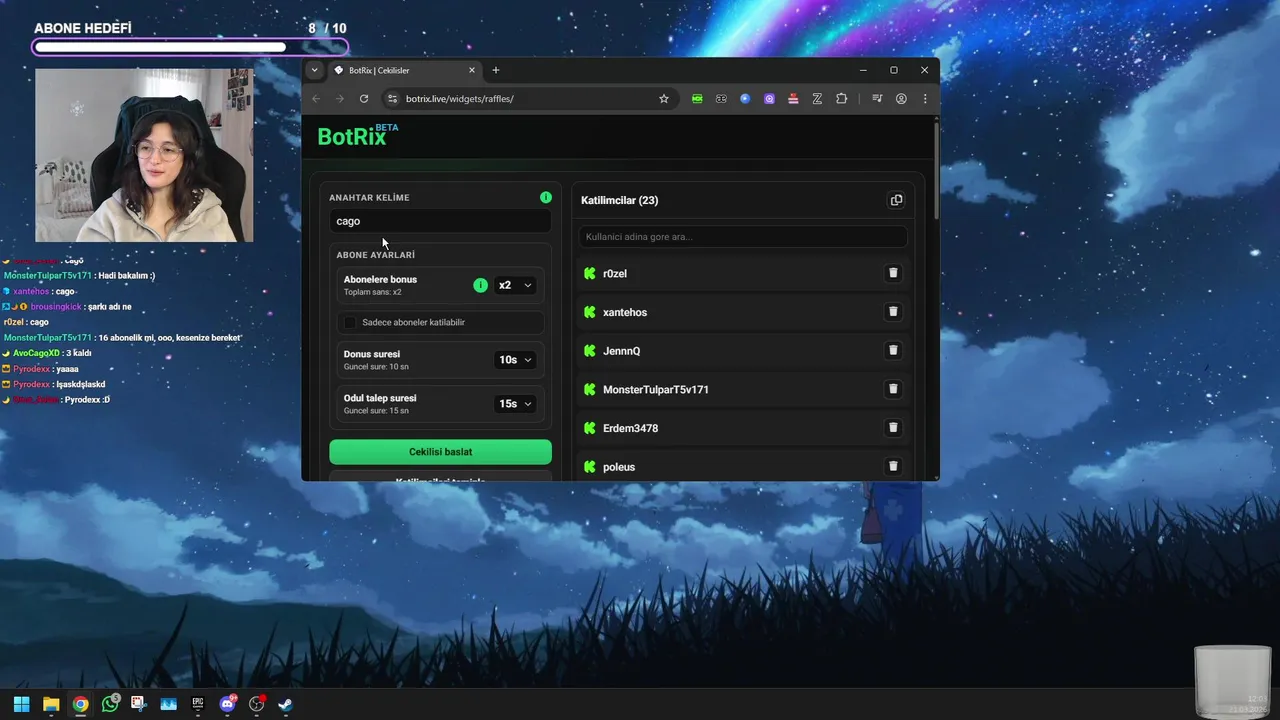This screenshot has height=720, width=1280.
Task: Launch Epic Games from the taskbar
Action: (198, 704)
